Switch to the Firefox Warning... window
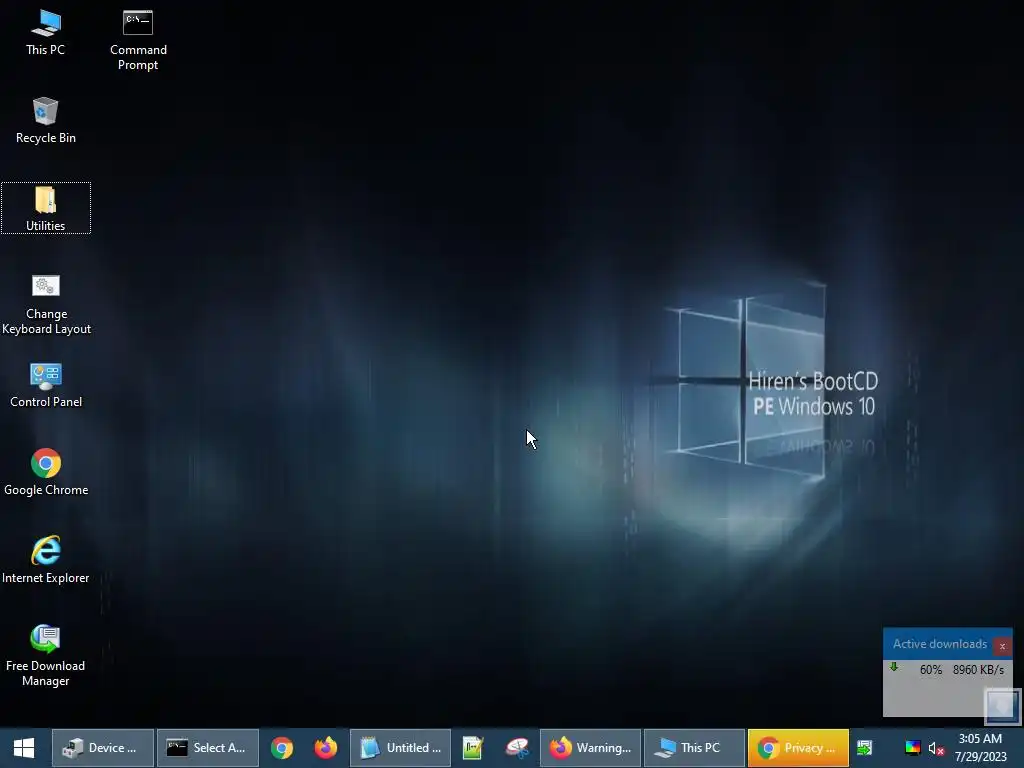 (590, 748)
